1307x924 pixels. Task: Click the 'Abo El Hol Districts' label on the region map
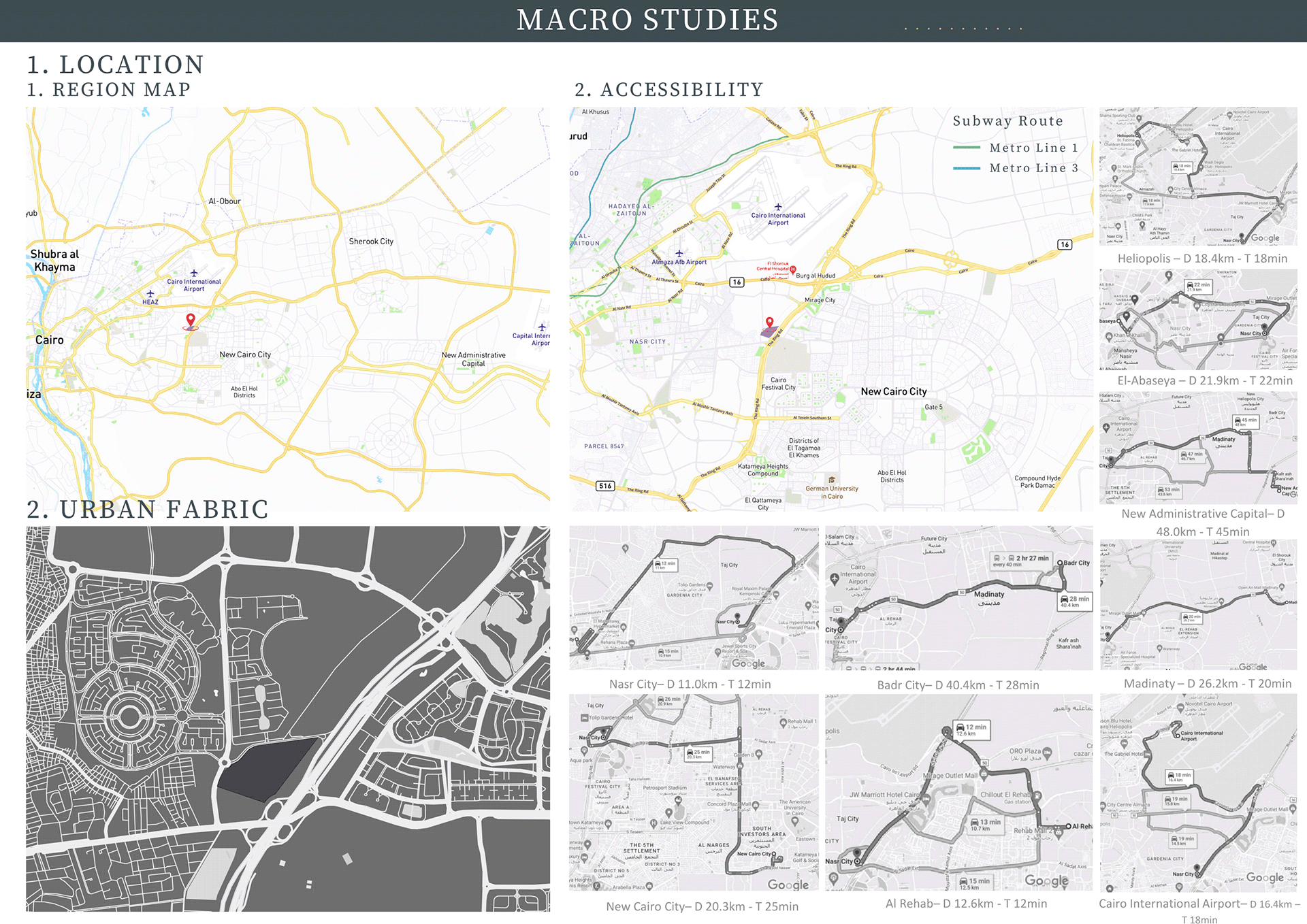coord(244,392)
